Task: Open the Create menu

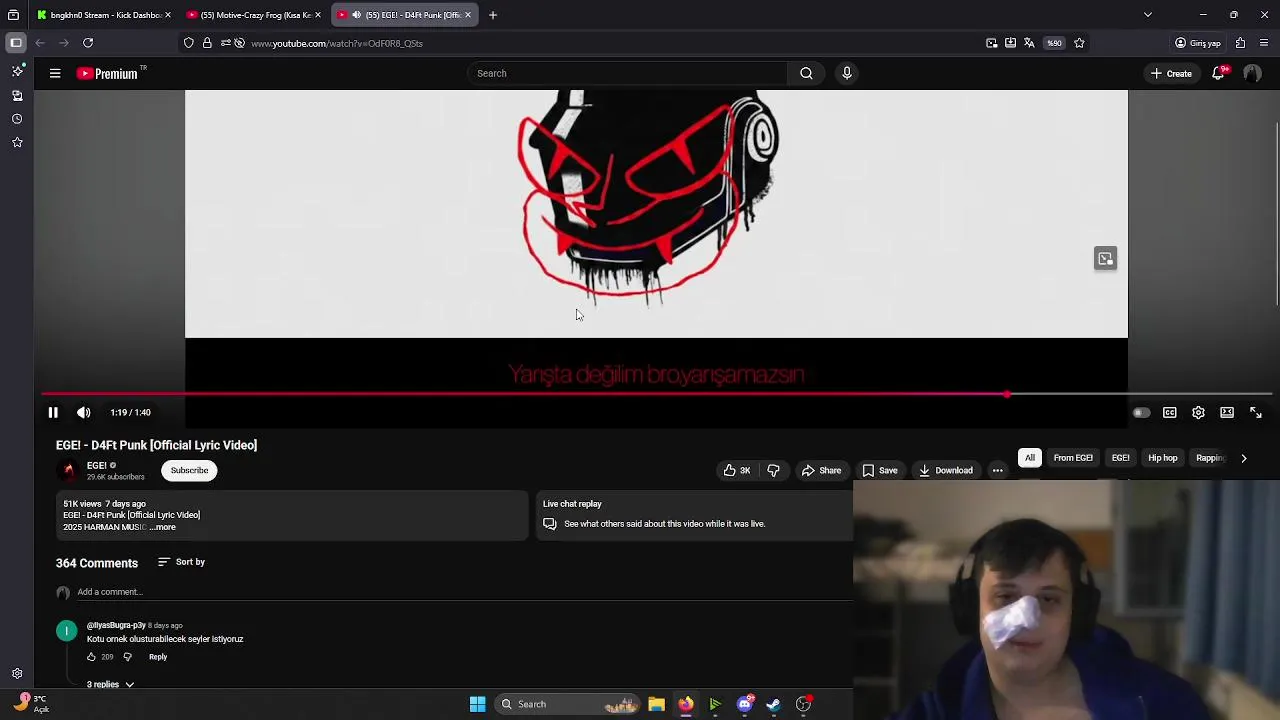Action: [1171, 73]
